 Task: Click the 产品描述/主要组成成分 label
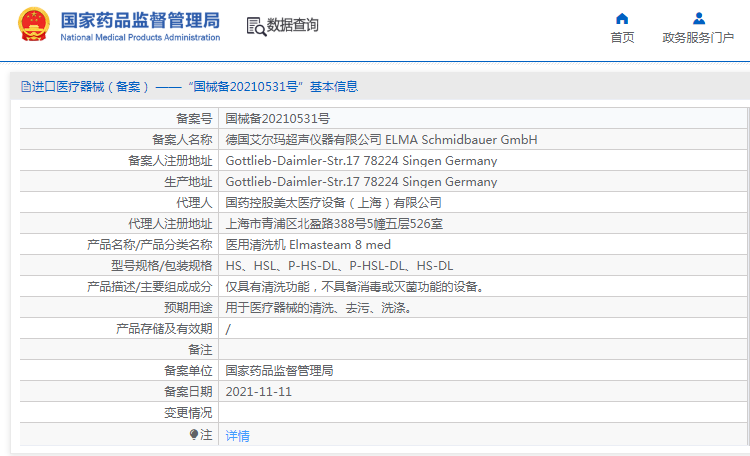[149, 287]
